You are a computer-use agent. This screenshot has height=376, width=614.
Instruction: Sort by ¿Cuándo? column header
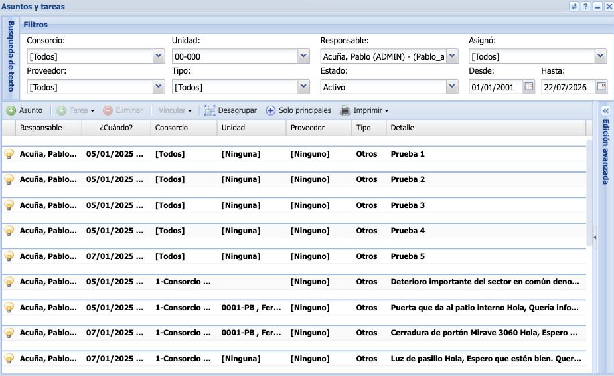[x=116, y=128]
